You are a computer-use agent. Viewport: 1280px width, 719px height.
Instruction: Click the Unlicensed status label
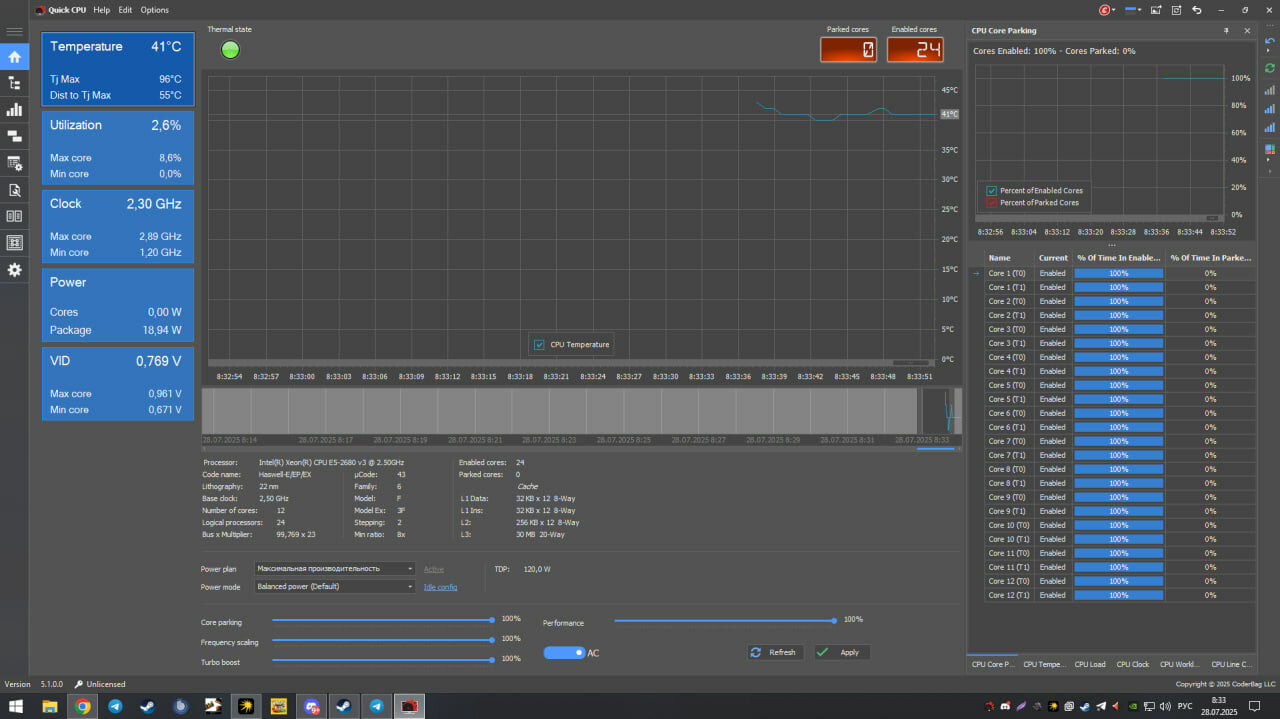[x=106, y=684]
